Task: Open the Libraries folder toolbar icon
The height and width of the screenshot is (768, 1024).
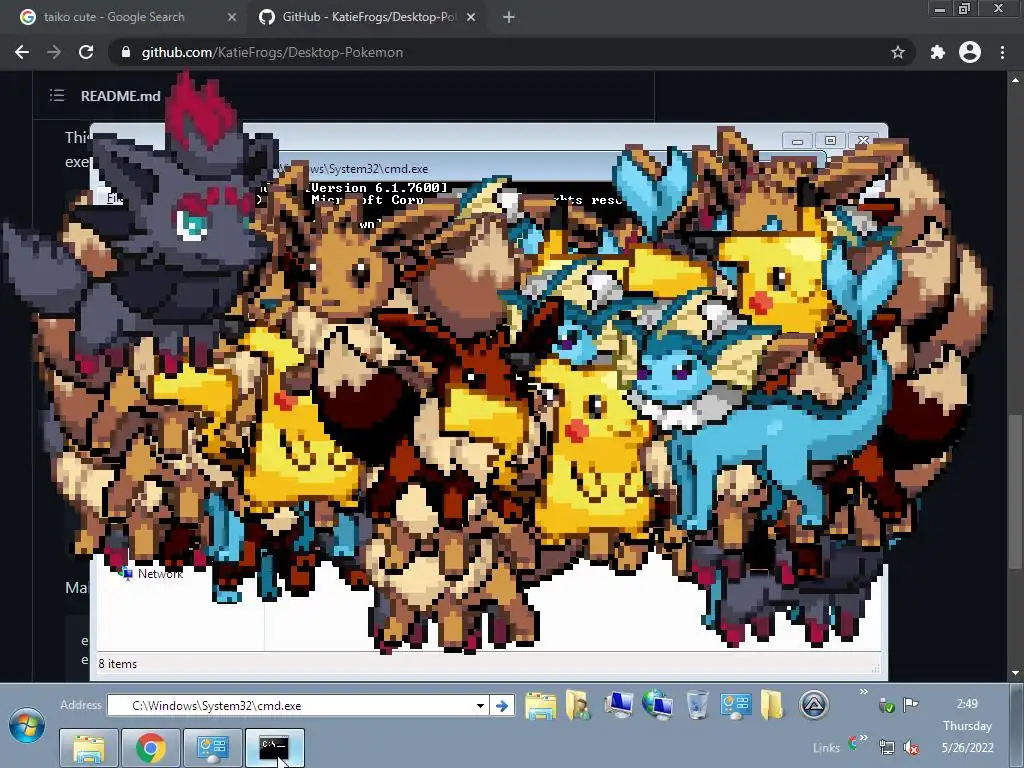Action: (x=540, y=706)
